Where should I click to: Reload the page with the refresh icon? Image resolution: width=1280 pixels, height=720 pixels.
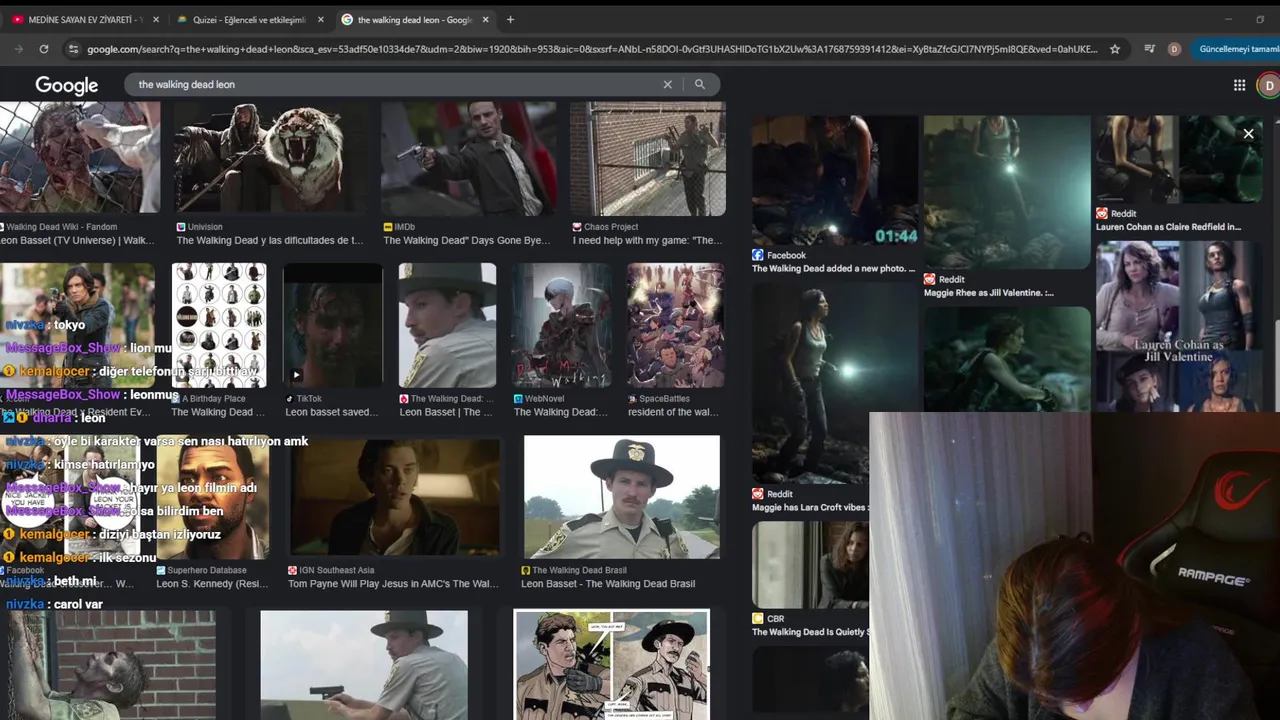click(44, 49)
